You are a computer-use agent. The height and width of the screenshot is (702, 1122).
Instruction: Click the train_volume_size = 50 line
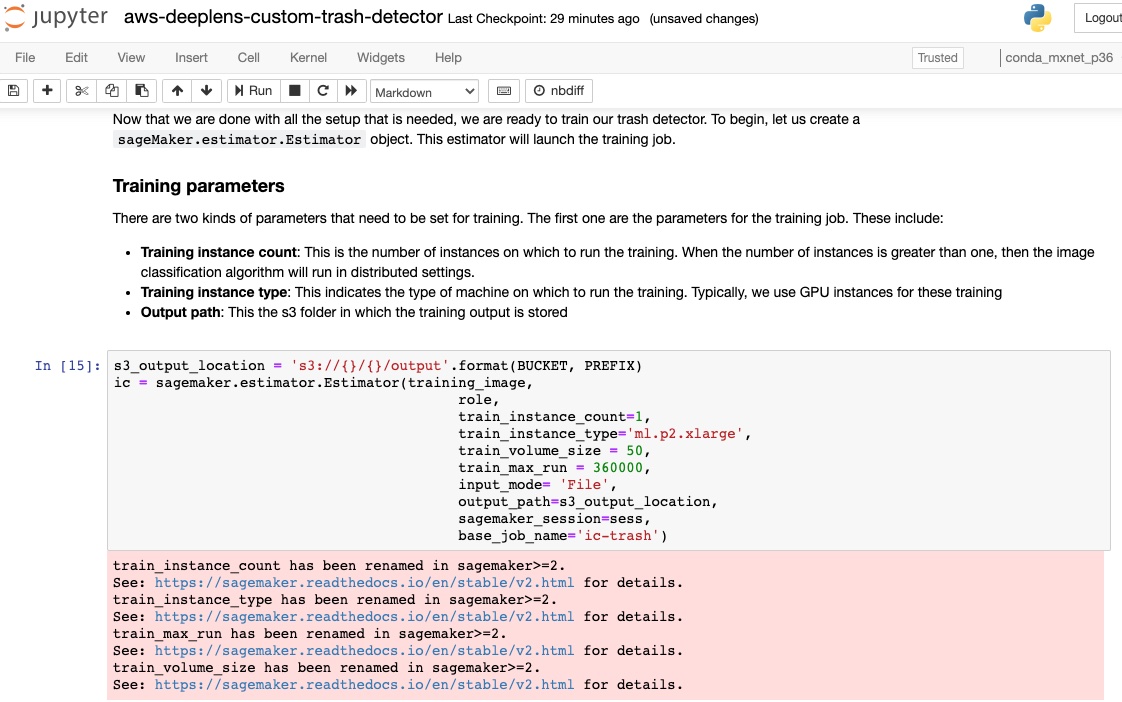coord(554,451)
